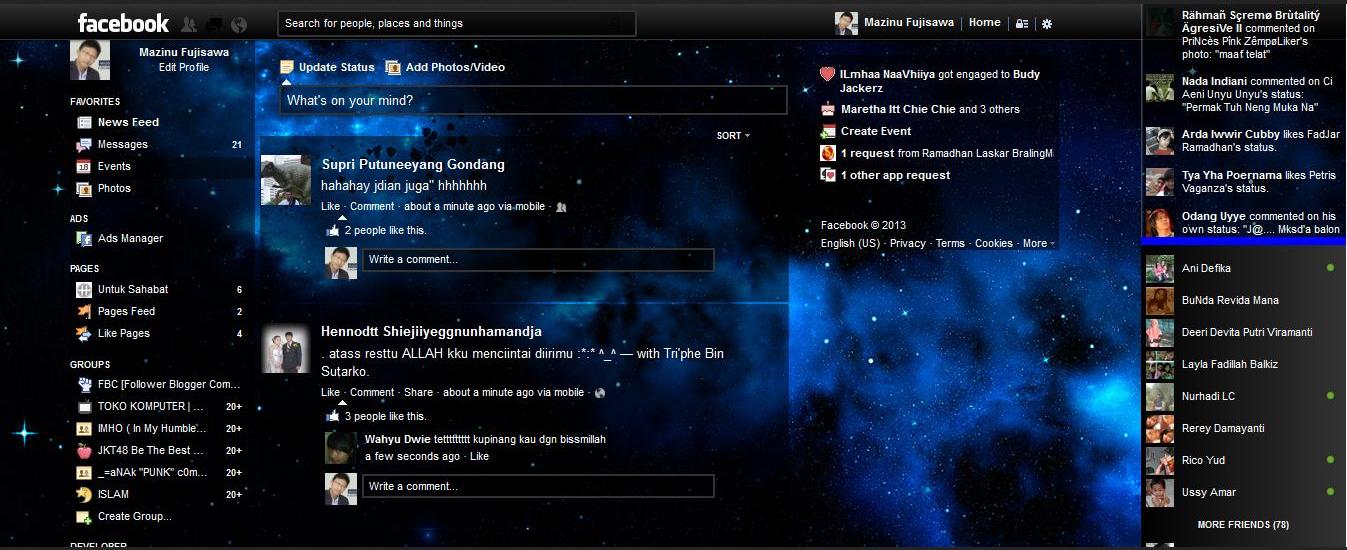
Task: Like Supri Putuneeyang Gondang's post
Action: tap(330, 206)
